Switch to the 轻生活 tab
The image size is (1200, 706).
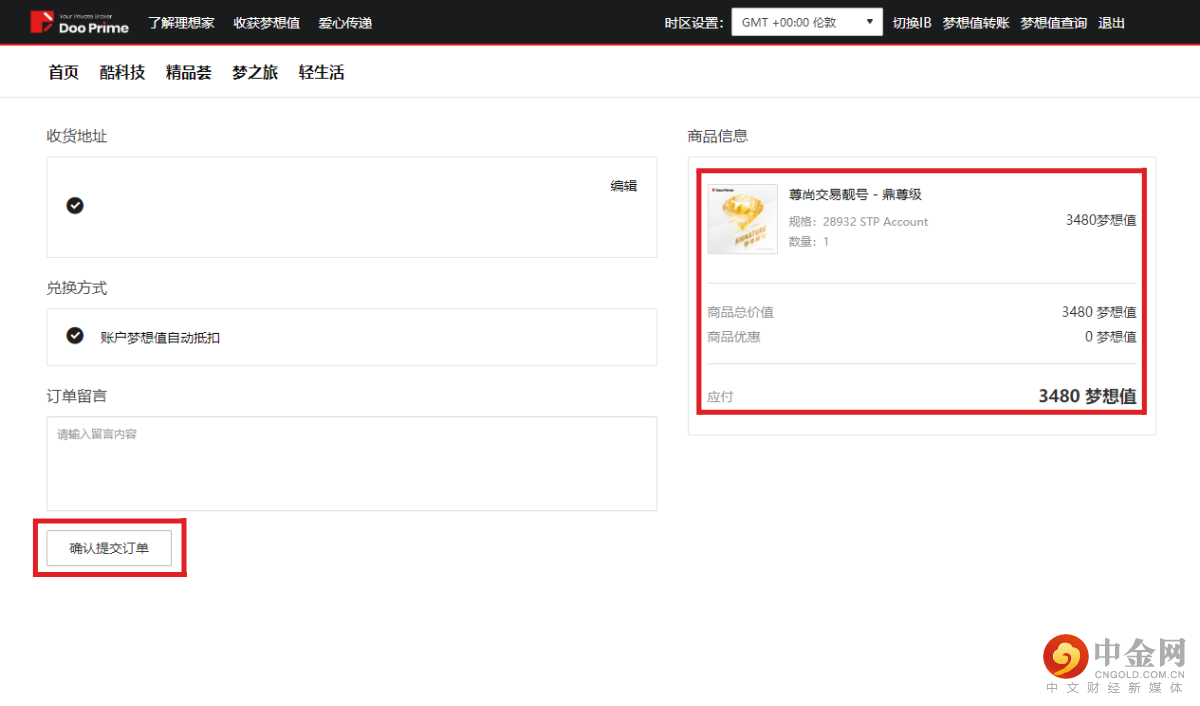(321, 72)
